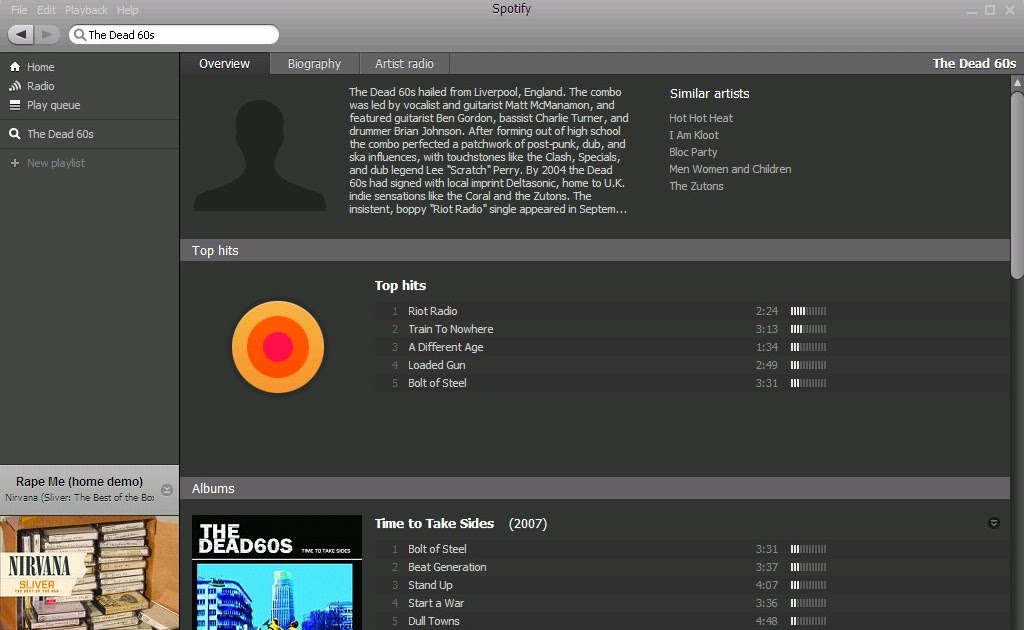The image size is (1024, 630).
Task: Select Bolt of Steel in Top hits
Action: (437, 383)
